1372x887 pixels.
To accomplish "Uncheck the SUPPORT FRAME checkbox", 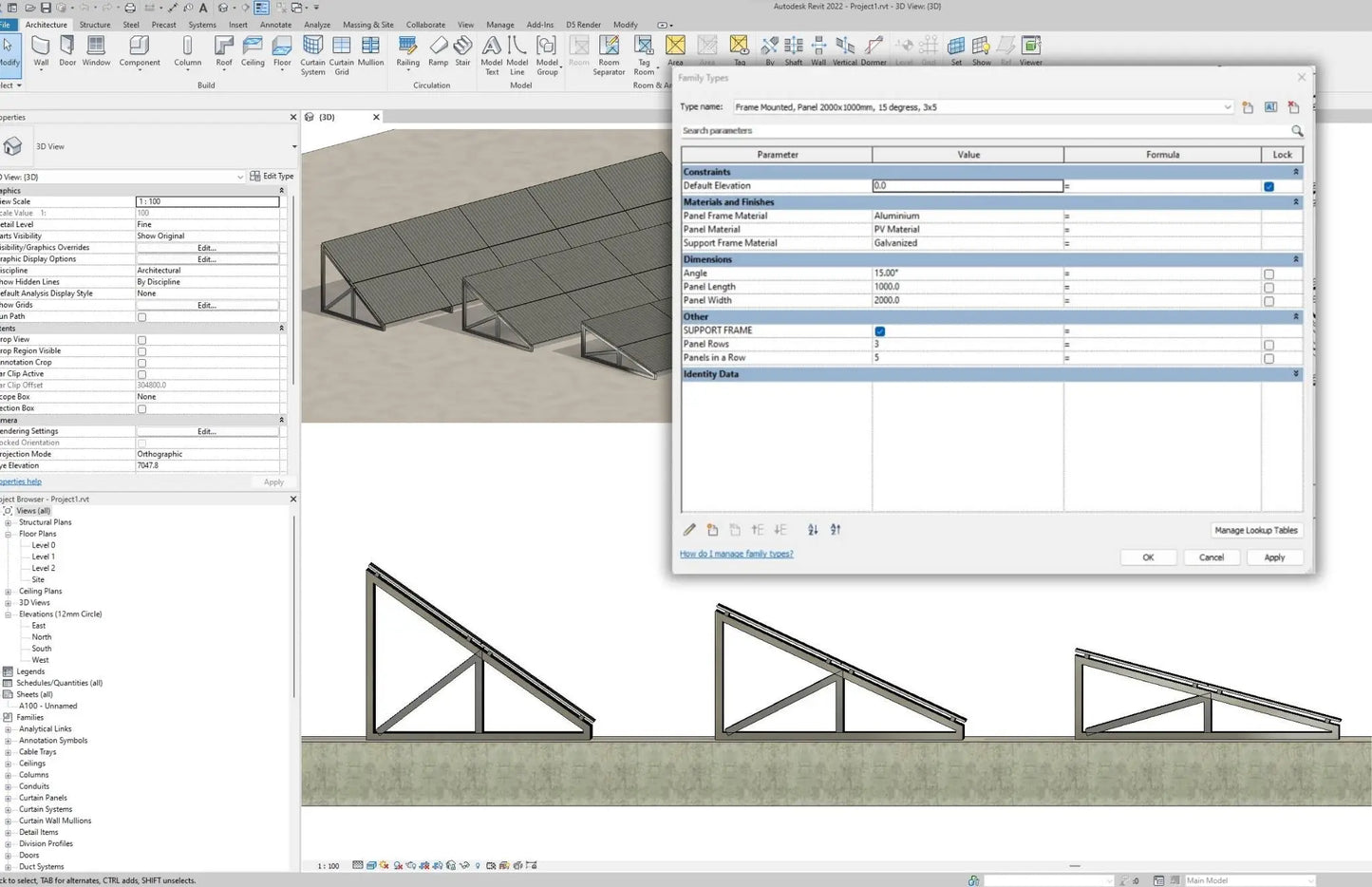I will (880, 331).
